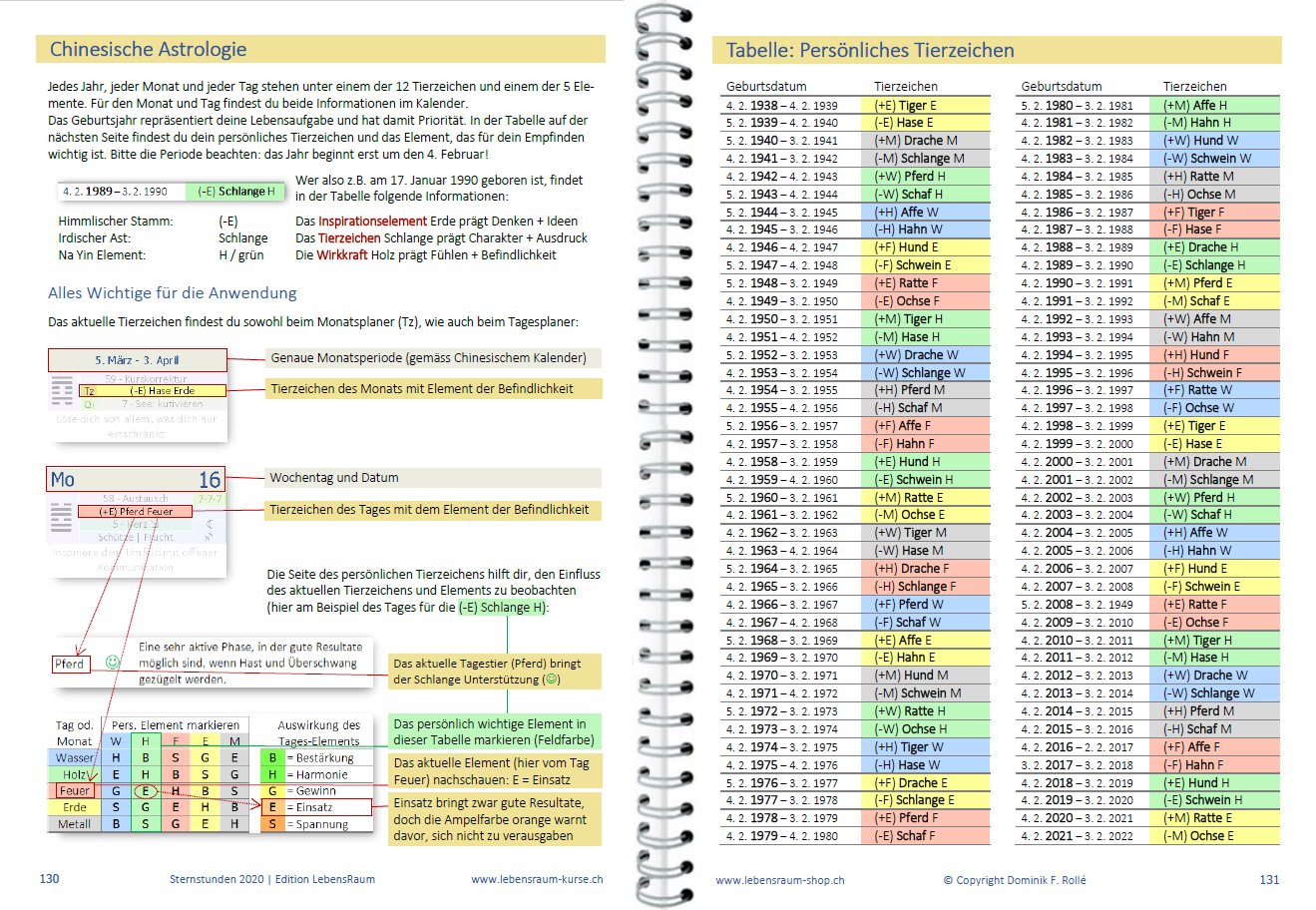This screenshot has height=910, width=1316.
Task: Click the S = Spannung legend swatch
Action: coord(271,824)
